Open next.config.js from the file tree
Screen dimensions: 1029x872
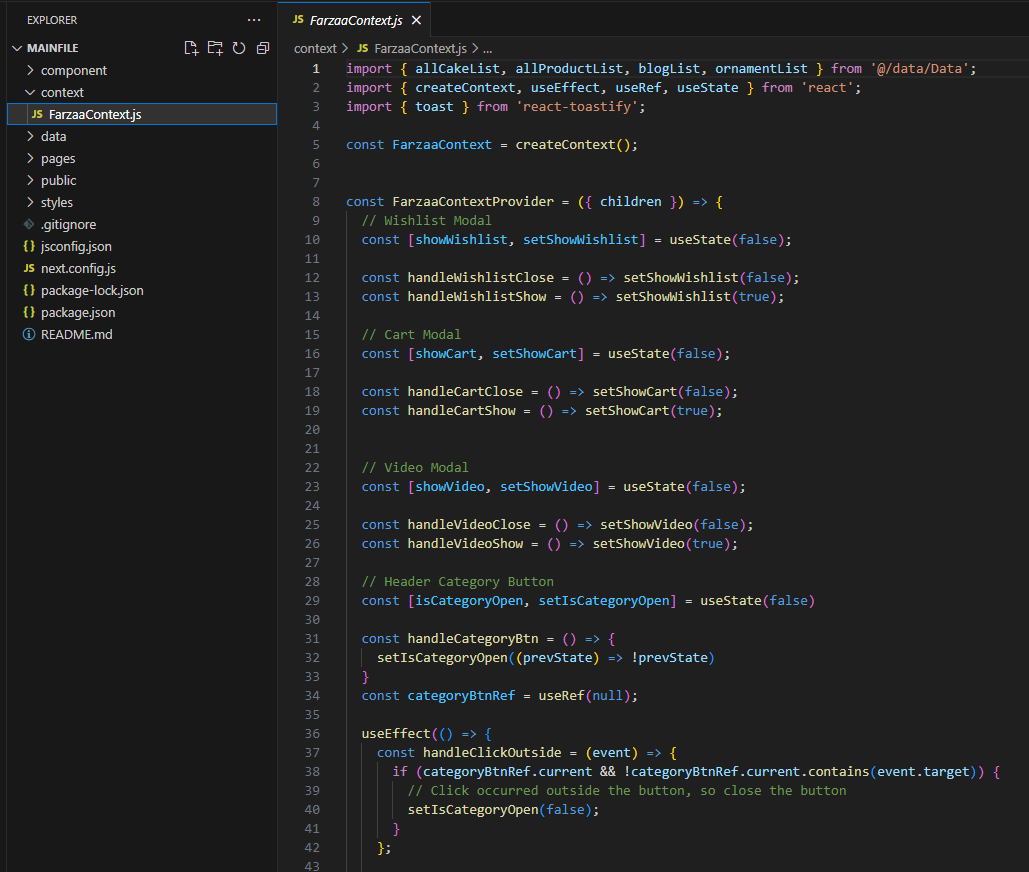[78, 269]
